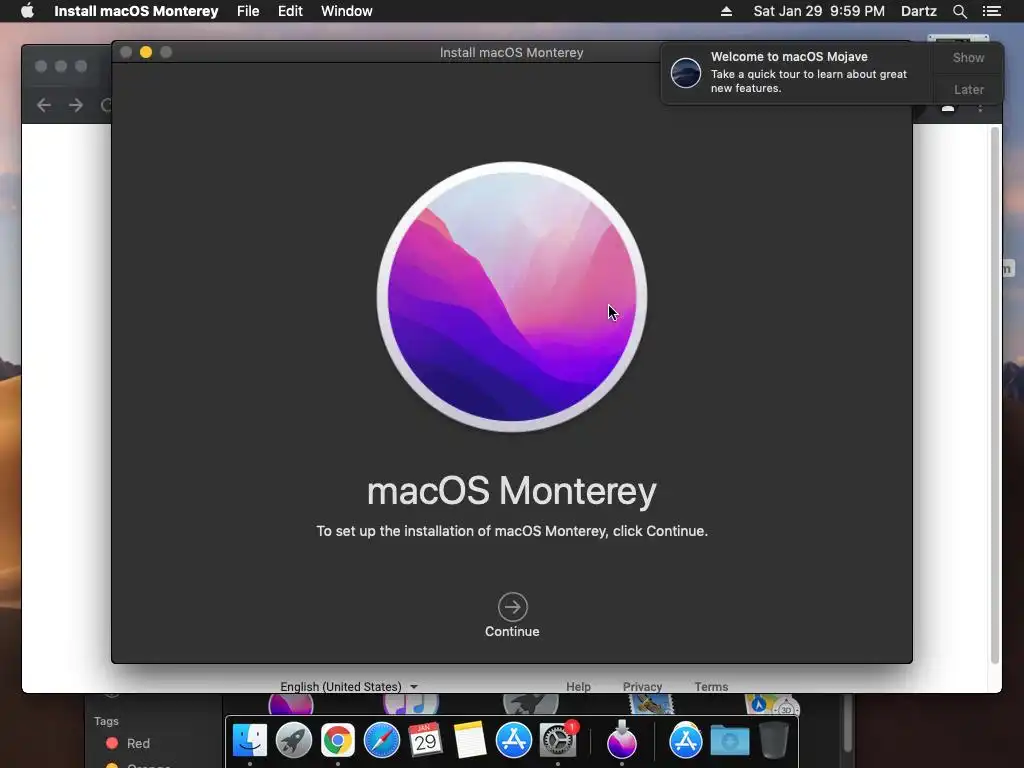The width and height of the screenshot is (1024, 768).
Task: Open browser three-dot menu behind notification
Action: [980, 108]
